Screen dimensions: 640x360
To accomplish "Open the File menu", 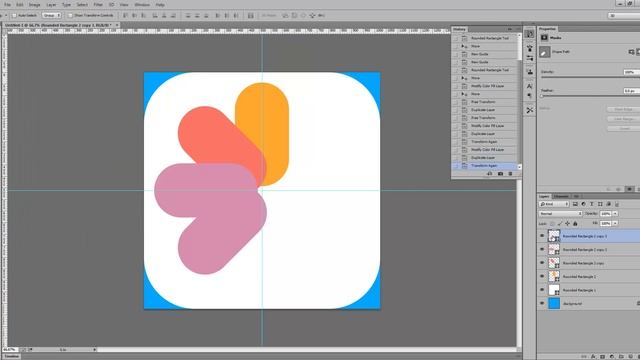I will [7, 5].
